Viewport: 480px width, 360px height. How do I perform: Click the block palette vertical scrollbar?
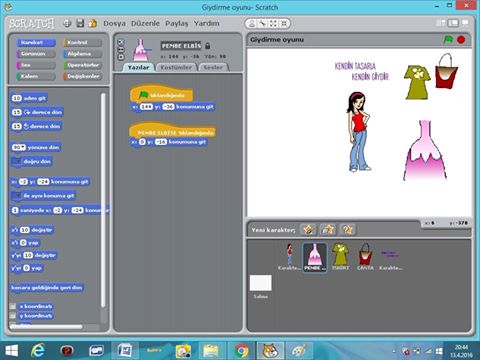click(x=103, y=200)
